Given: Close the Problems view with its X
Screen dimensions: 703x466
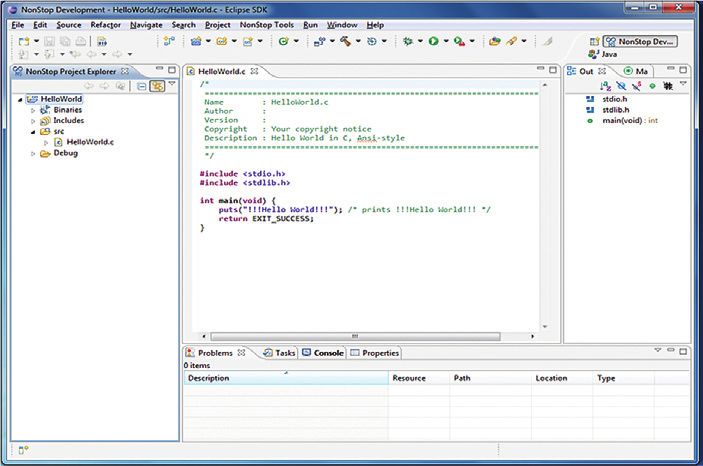Looking at the screenshot, I should (241, 353).
